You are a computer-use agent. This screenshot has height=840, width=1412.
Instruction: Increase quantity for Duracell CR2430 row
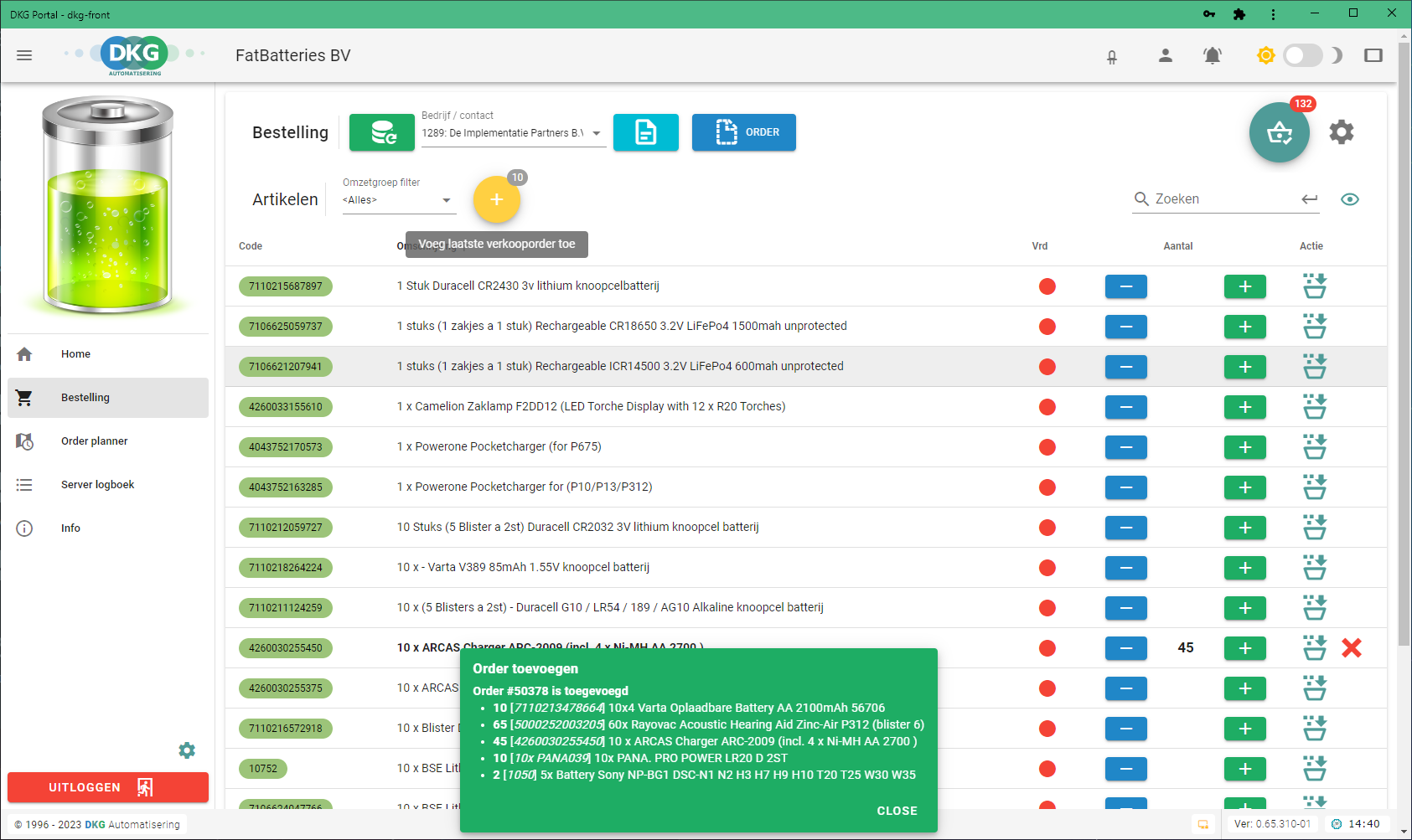[1245, 286]
